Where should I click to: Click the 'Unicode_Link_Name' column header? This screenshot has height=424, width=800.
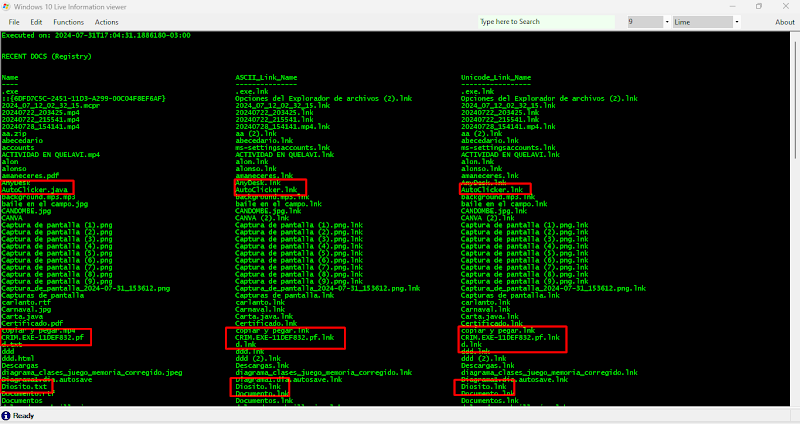(x=496, y=78)
